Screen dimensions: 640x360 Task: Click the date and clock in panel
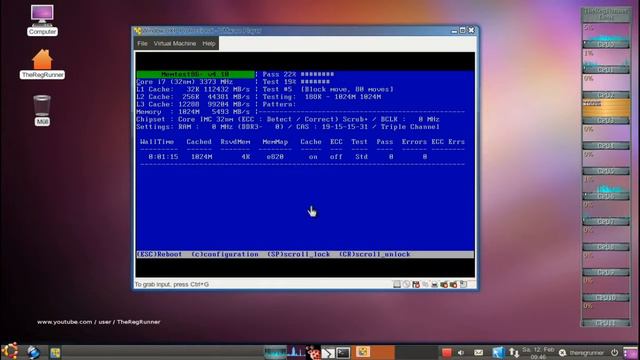[x=538, y=353]
